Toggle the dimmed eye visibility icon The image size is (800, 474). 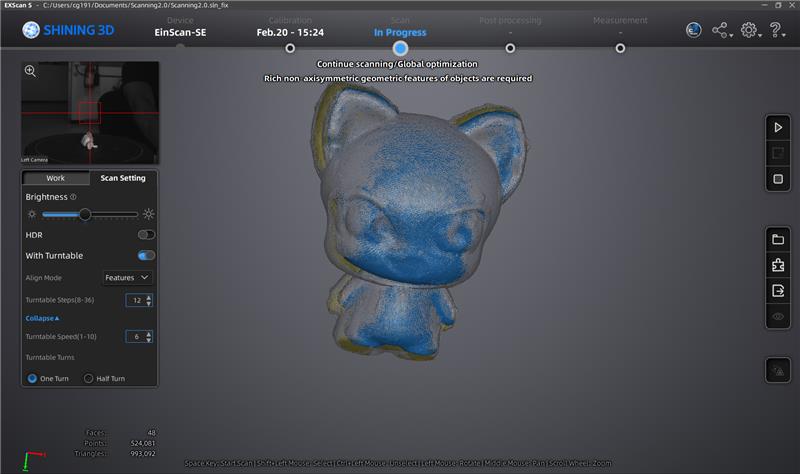778,316
